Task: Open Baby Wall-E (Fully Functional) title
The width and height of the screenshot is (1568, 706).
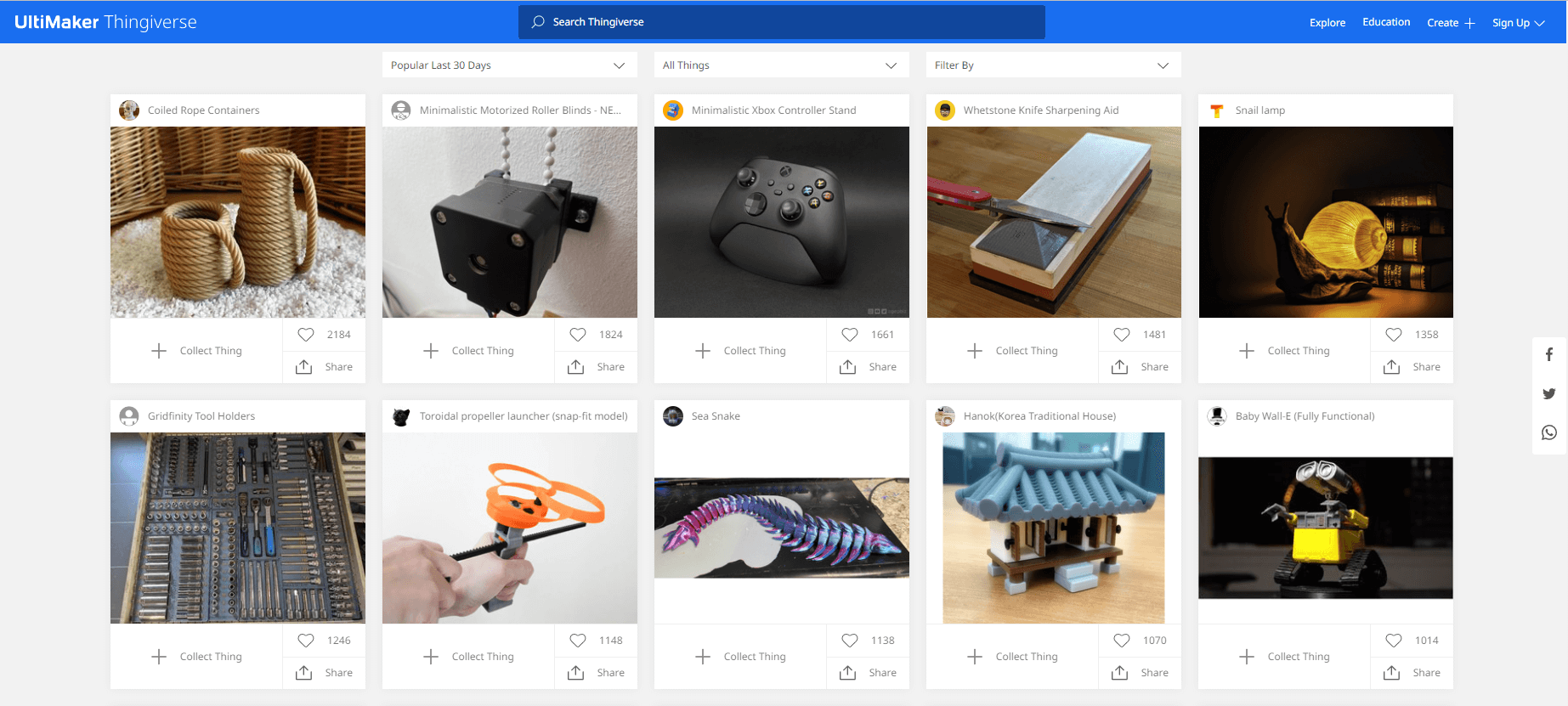Action: [1305, 416]
